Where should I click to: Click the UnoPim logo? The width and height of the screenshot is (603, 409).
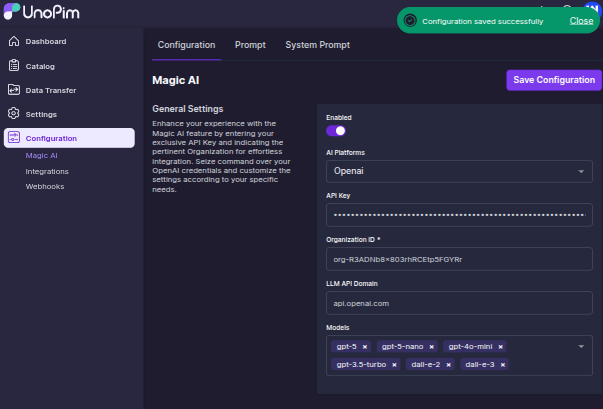coord(42,14)
